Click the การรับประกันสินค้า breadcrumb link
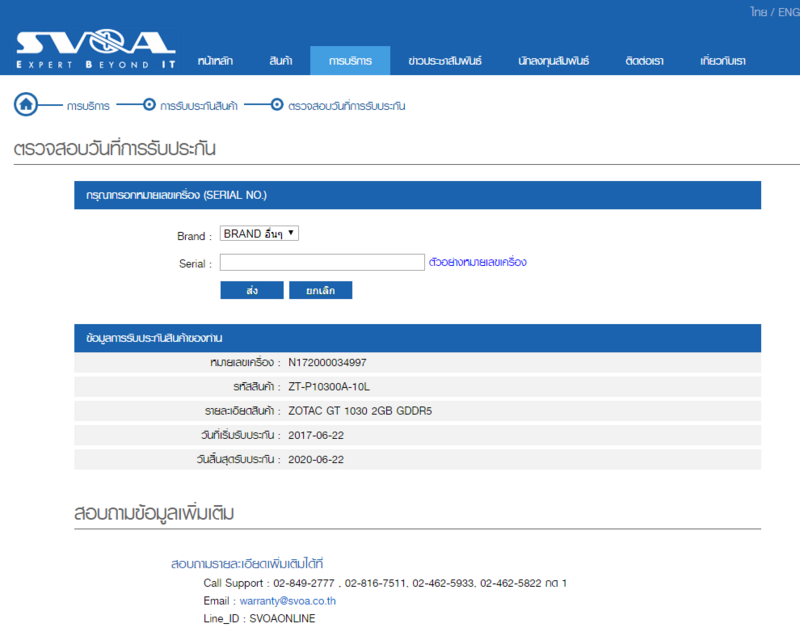 click(199, 106)
